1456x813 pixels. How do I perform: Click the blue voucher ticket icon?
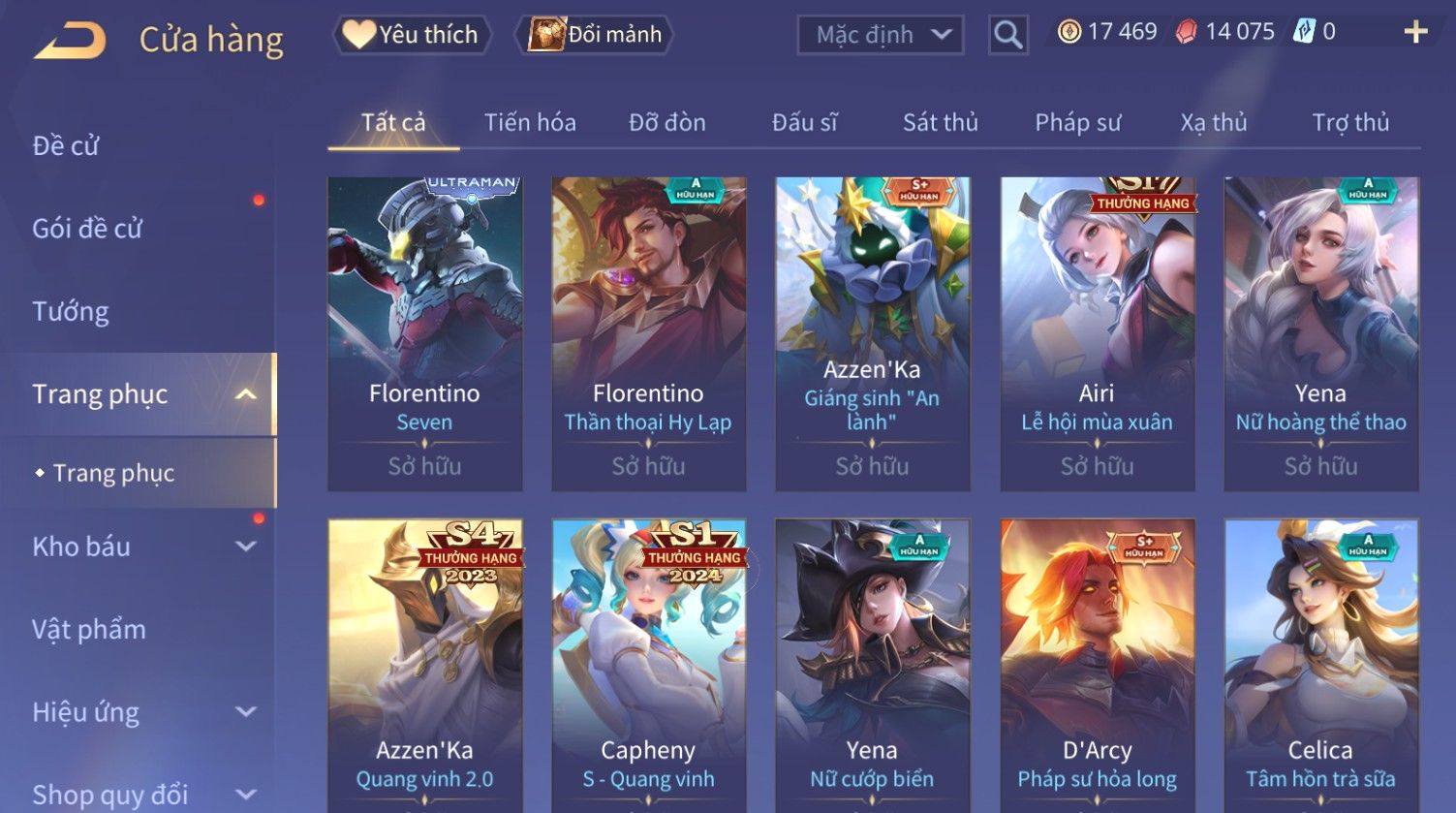(1304, 32)
